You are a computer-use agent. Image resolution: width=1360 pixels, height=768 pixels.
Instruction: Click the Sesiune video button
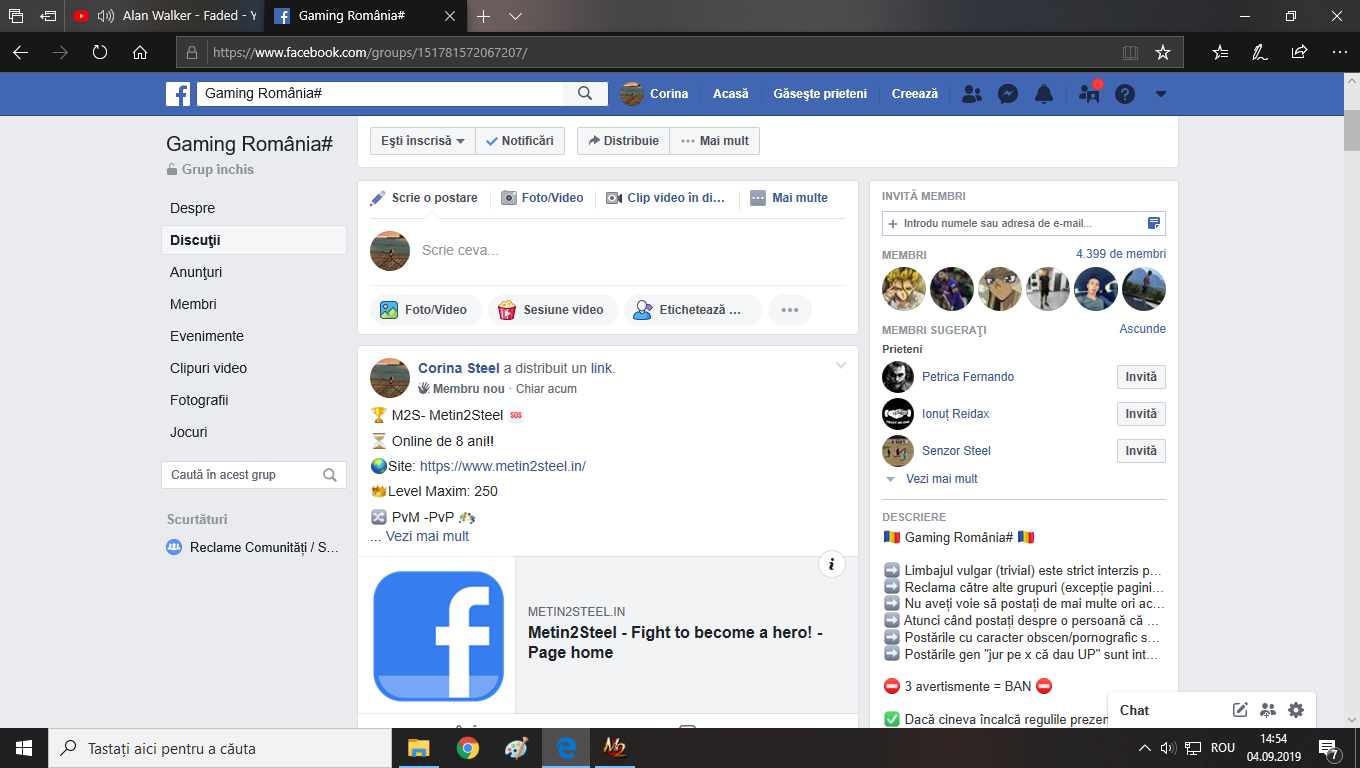pyautogui.click(x=551, y=310)
